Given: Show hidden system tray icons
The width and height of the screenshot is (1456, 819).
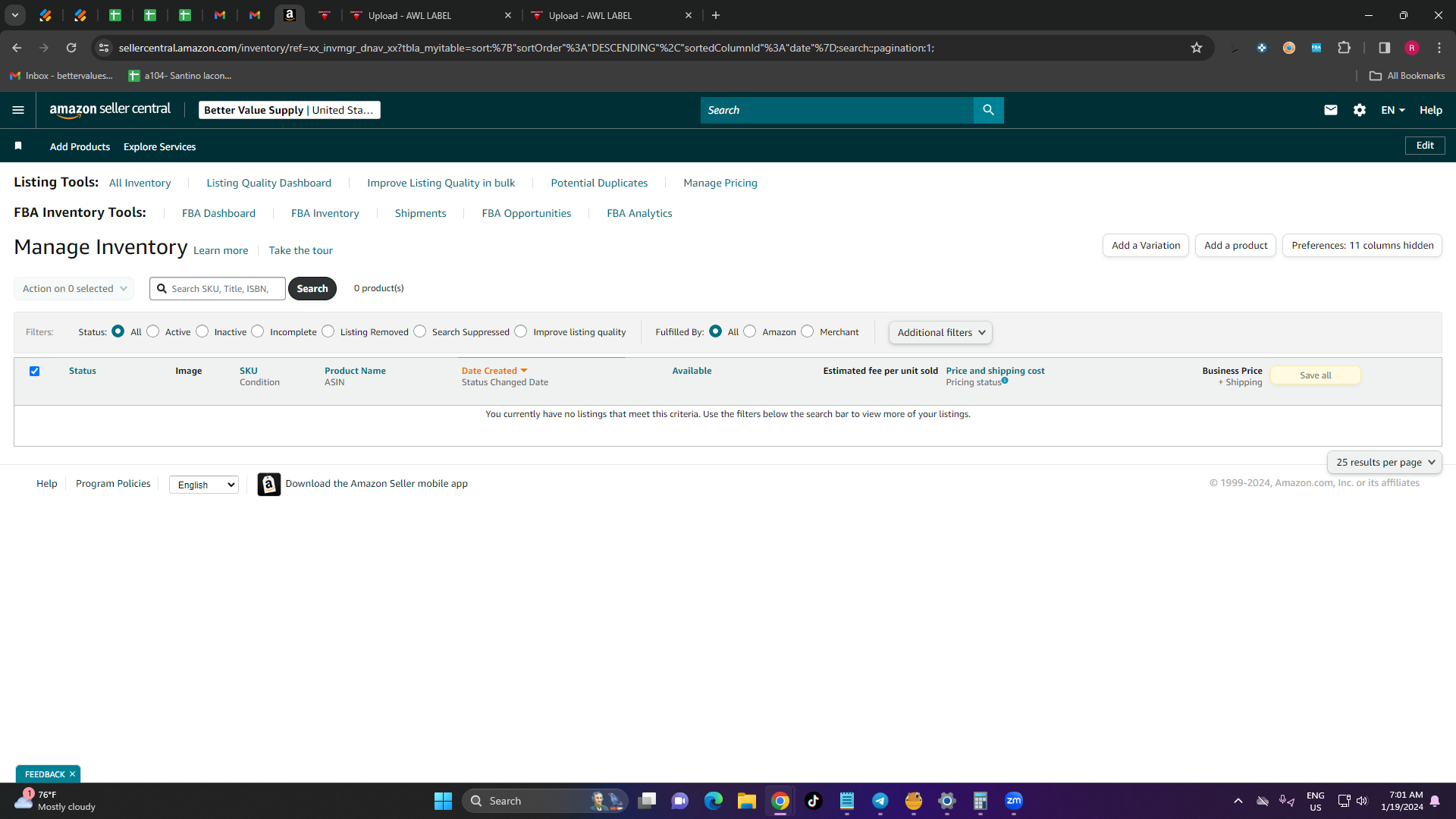Looking at the screenshot, I should coord(1238,801).
